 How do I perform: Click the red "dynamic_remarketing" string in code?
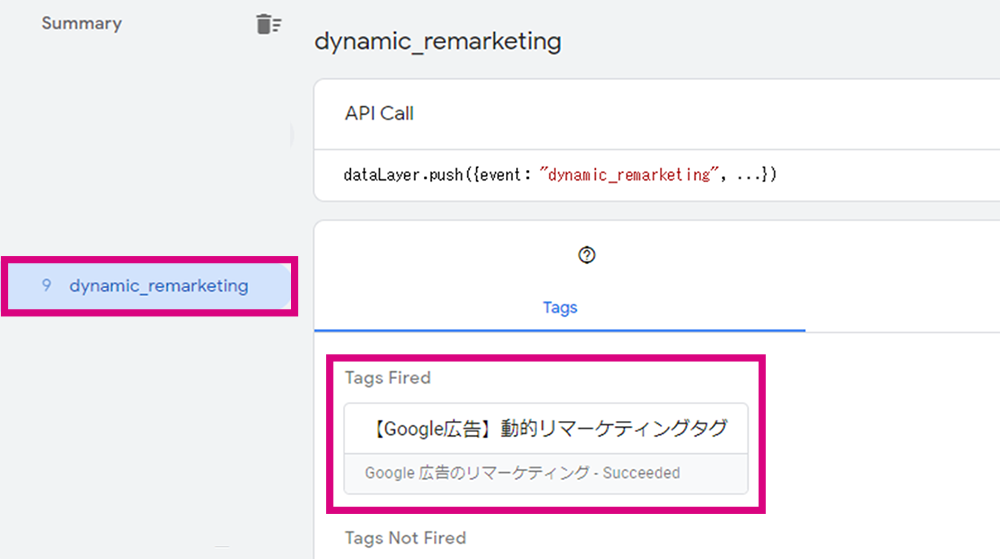629,175
